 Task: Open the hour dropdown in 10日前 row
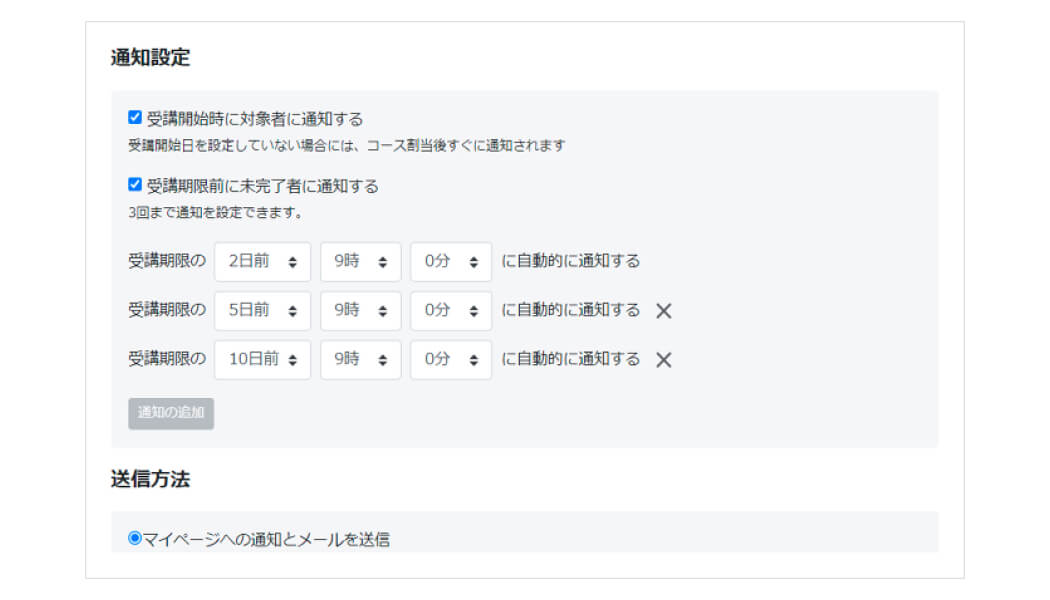point(360,360)
